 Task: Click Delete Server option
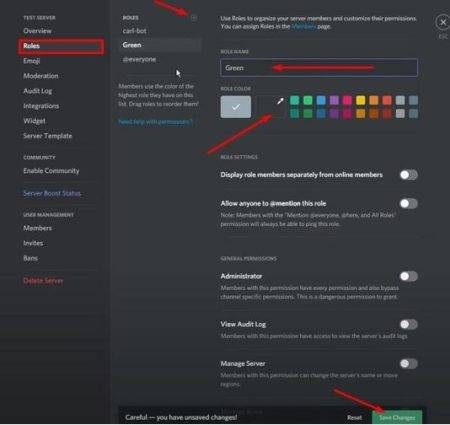(x=43, y=281)
